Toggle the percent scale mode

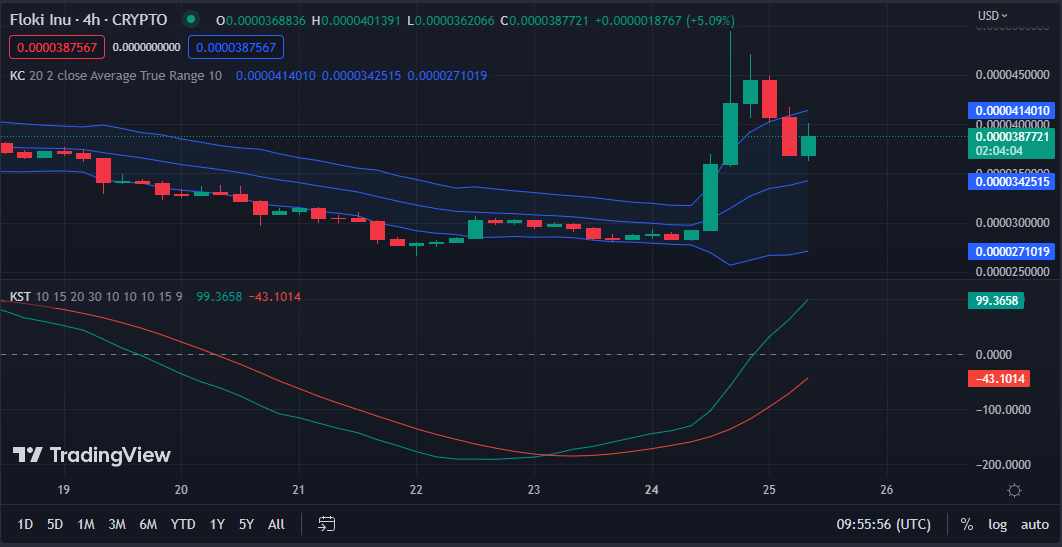(x=967, y=524)
